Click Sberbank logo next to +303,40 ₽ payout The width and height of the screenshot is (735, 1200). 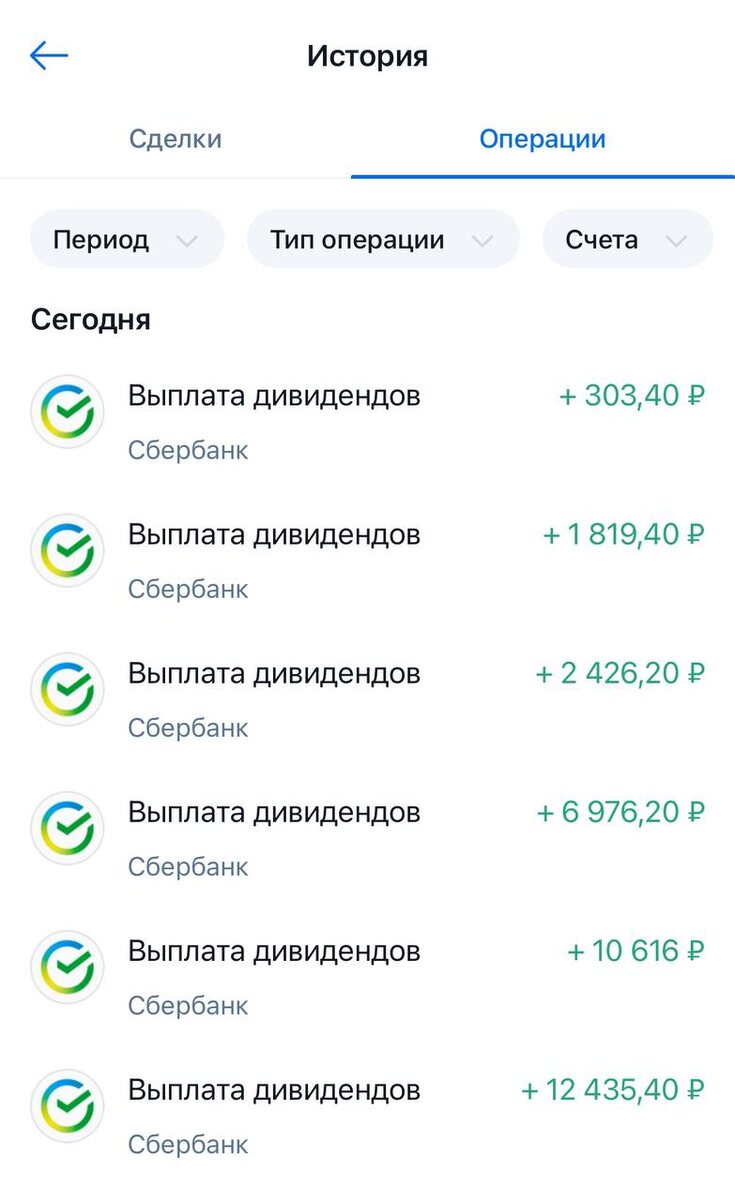68,411
